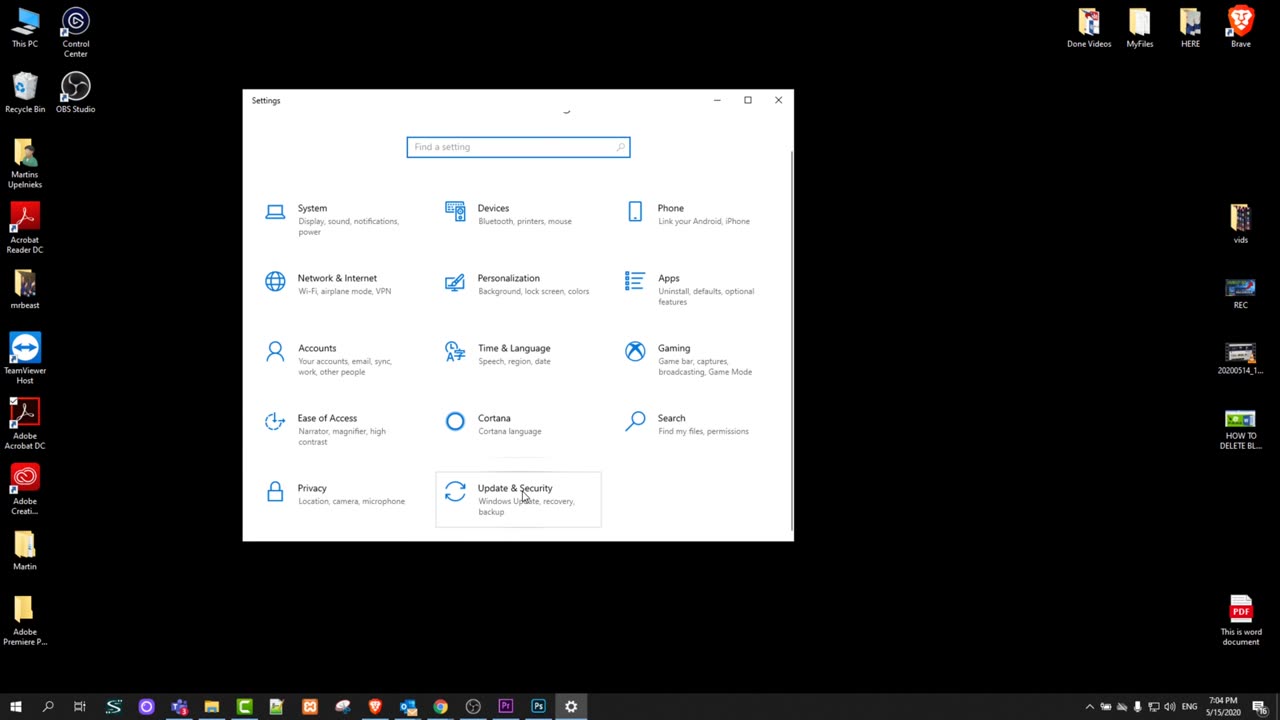Select the Martins Upelnieks desktop folder

25,164
